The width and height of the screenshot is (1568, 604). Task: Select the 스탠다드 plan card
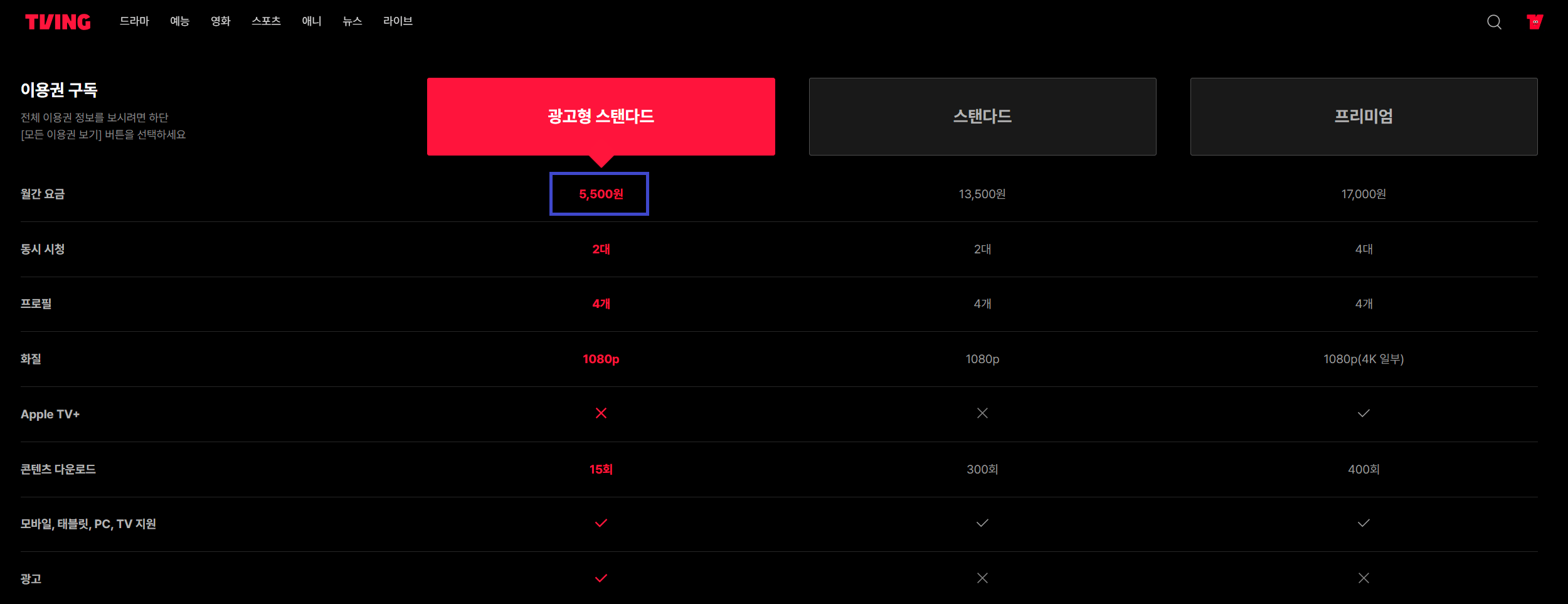(x=982, y=117)
